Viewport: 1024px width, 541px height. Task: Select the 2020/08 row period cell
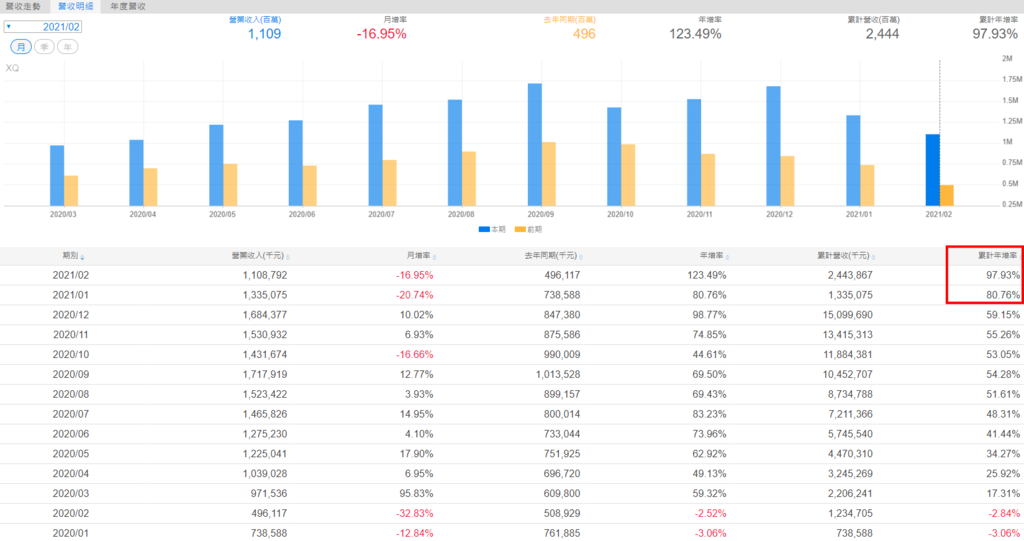point(71,394)
